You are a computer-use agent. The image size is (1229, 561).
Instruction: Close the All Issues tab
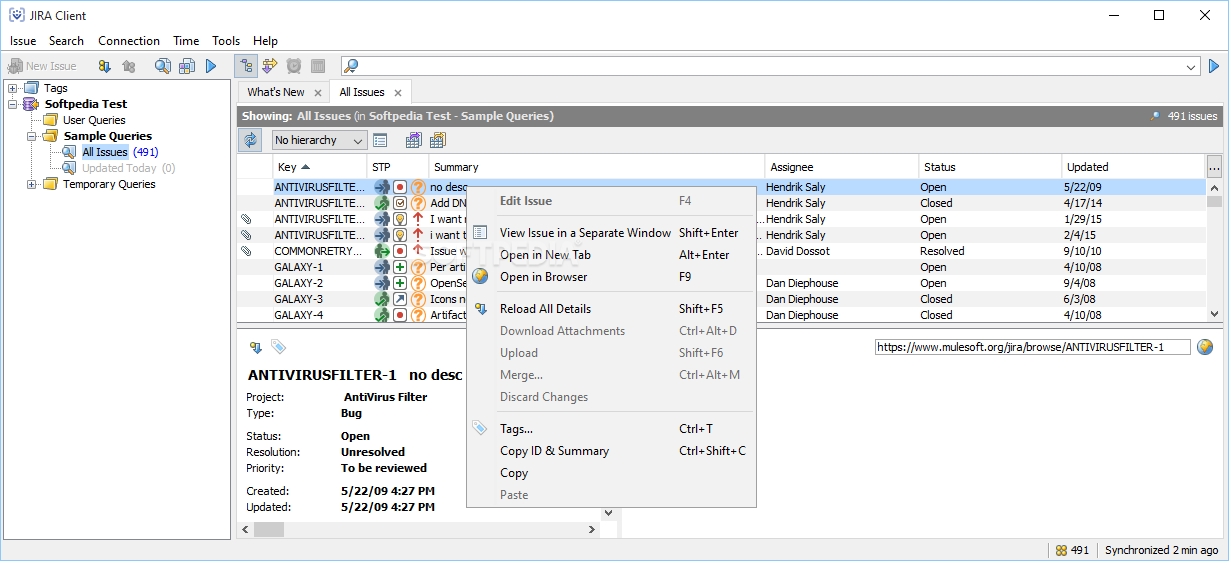click(398, 93)
